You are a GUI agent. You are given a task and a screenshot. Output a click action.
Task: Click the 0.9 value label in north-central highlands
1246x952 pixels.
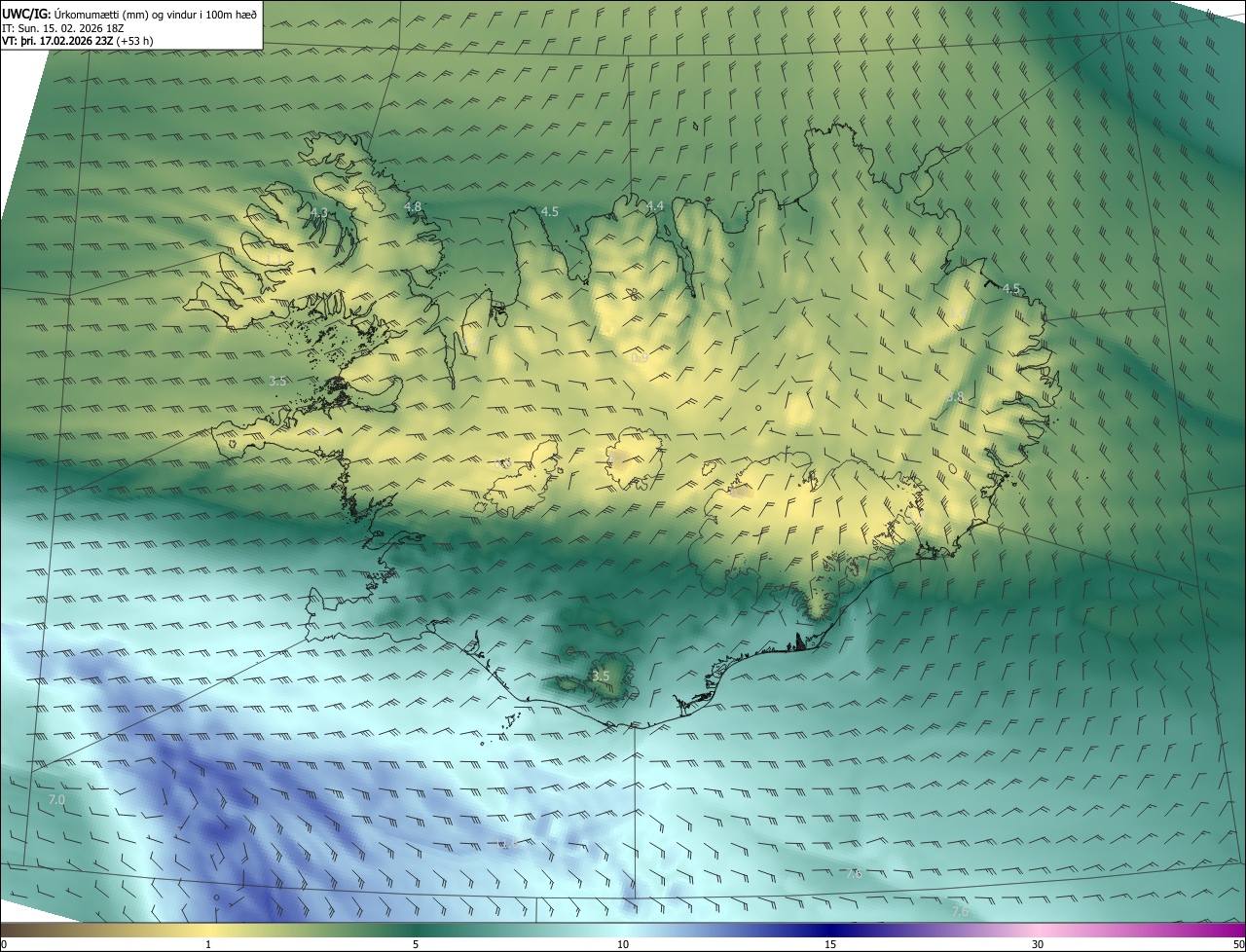(640, 357)
